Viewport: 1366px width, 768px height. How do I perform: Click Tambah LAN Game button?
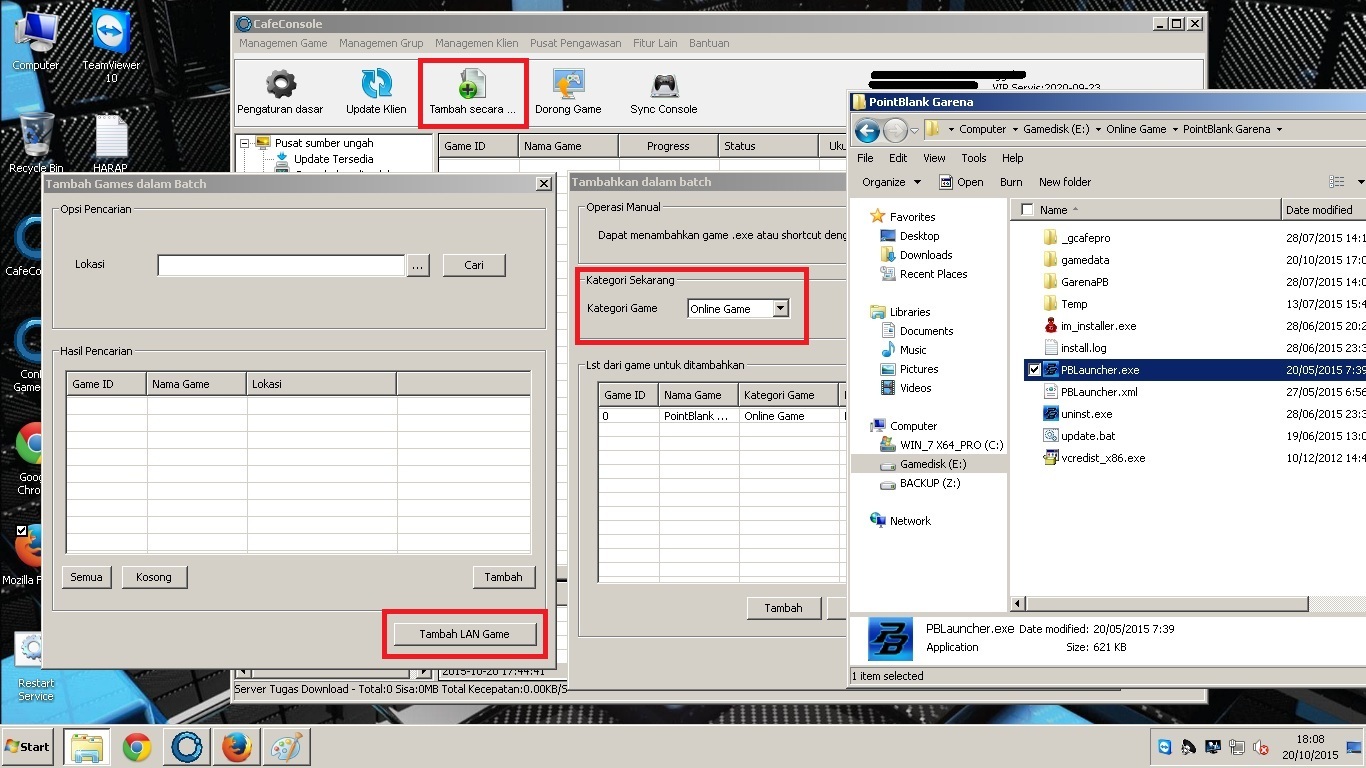pos(464,634)
